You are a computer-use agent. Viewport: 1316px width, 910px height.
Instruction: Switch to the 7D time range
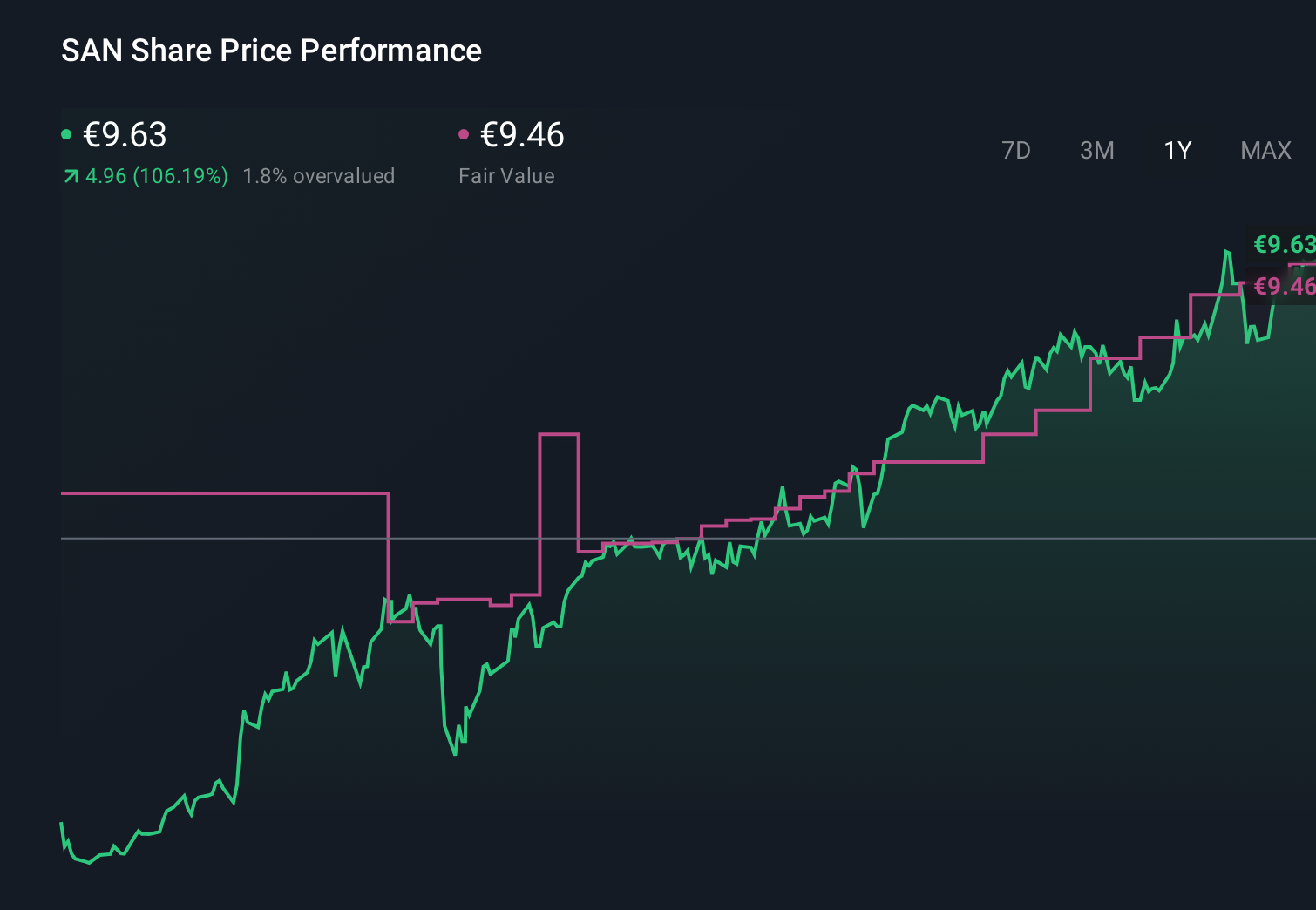point(1016,150)
